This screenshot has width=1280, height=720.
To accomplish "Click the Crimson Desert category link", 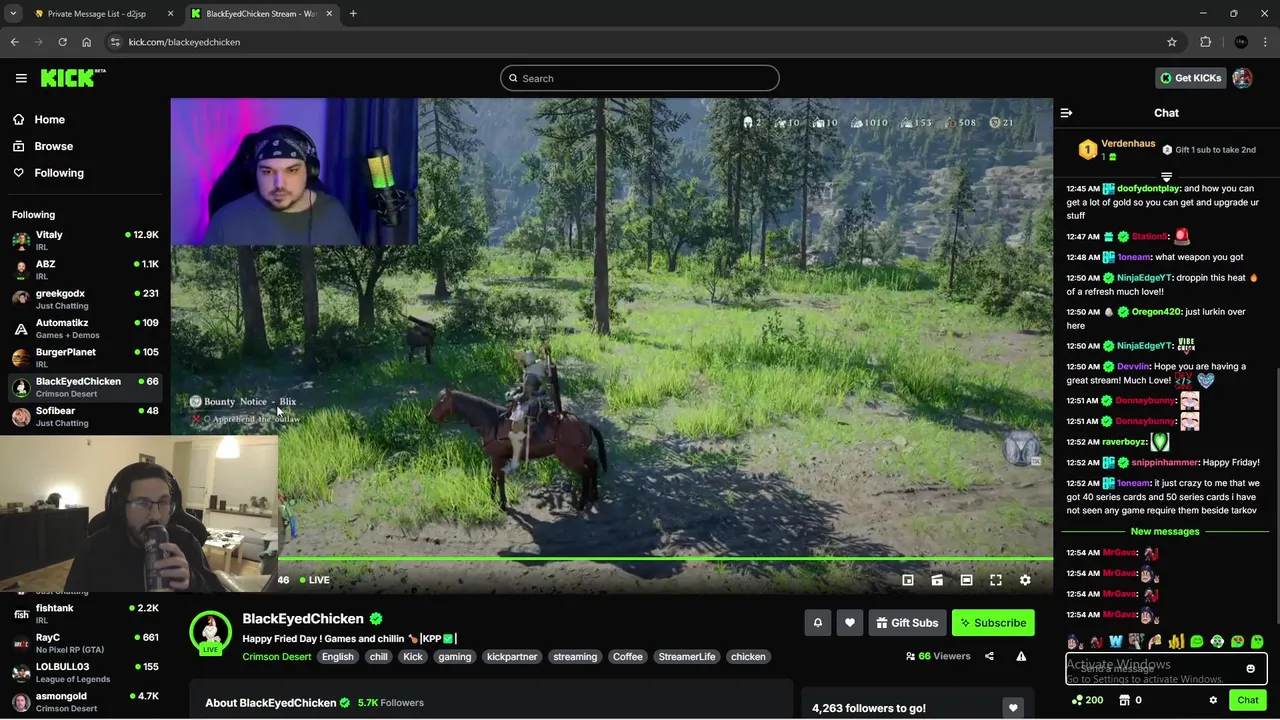I will 276,657.
